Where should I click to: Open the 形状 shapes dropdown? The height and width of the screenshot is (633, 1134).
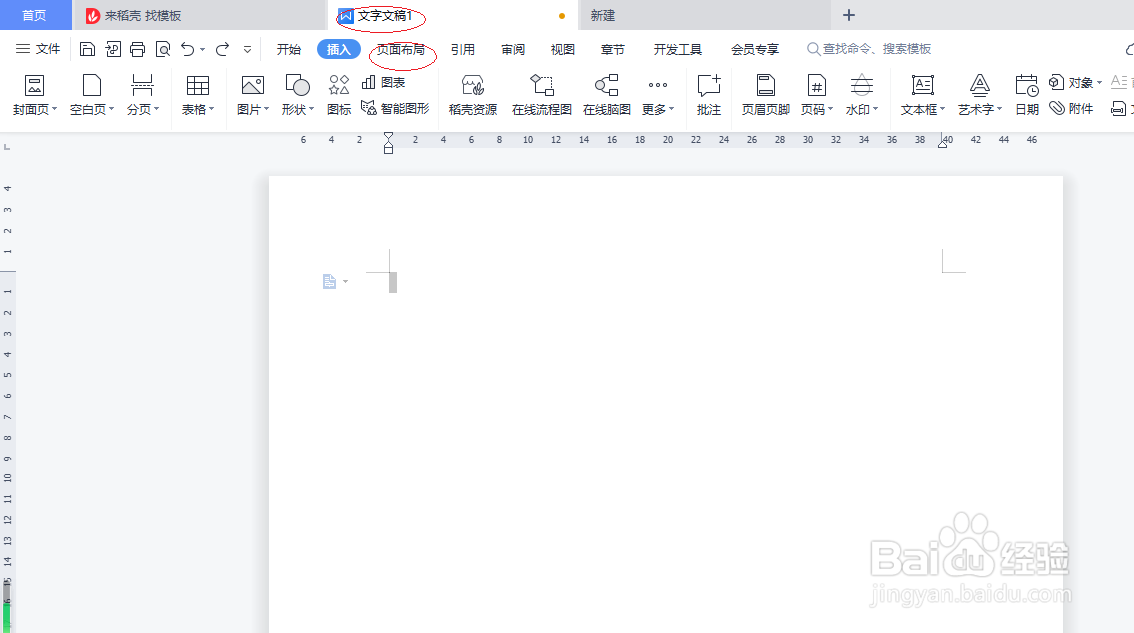[x=296, y=95]
